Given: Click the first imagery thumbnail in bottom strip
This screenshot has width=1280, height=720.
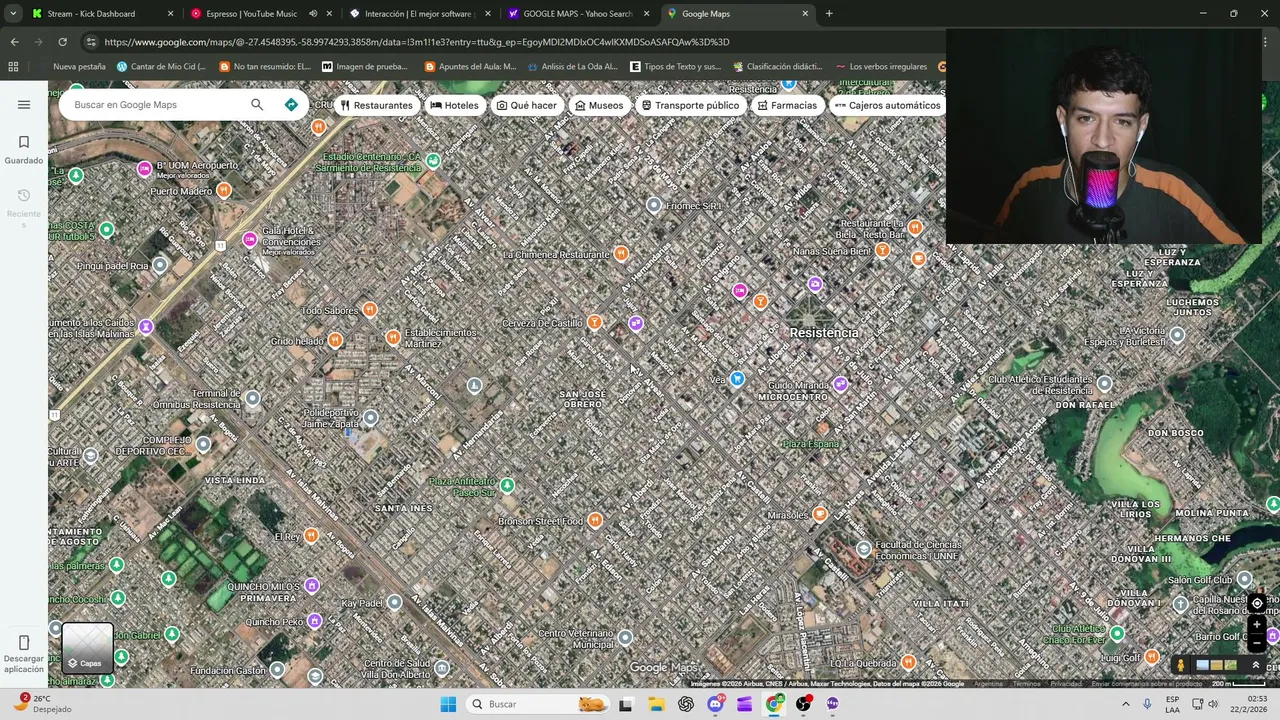Looking at the screenshot, I should (x=1203, y=664).
